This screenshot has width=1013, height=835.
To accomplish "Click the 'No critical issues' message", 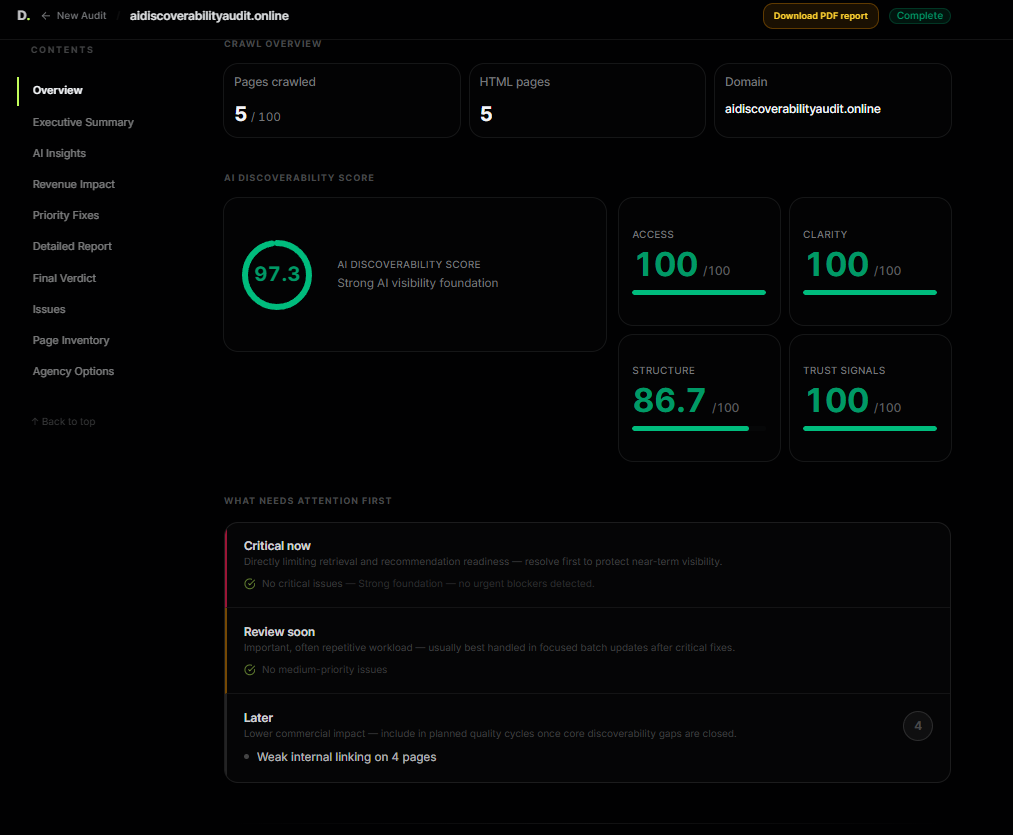I will [x=428, y=584].
